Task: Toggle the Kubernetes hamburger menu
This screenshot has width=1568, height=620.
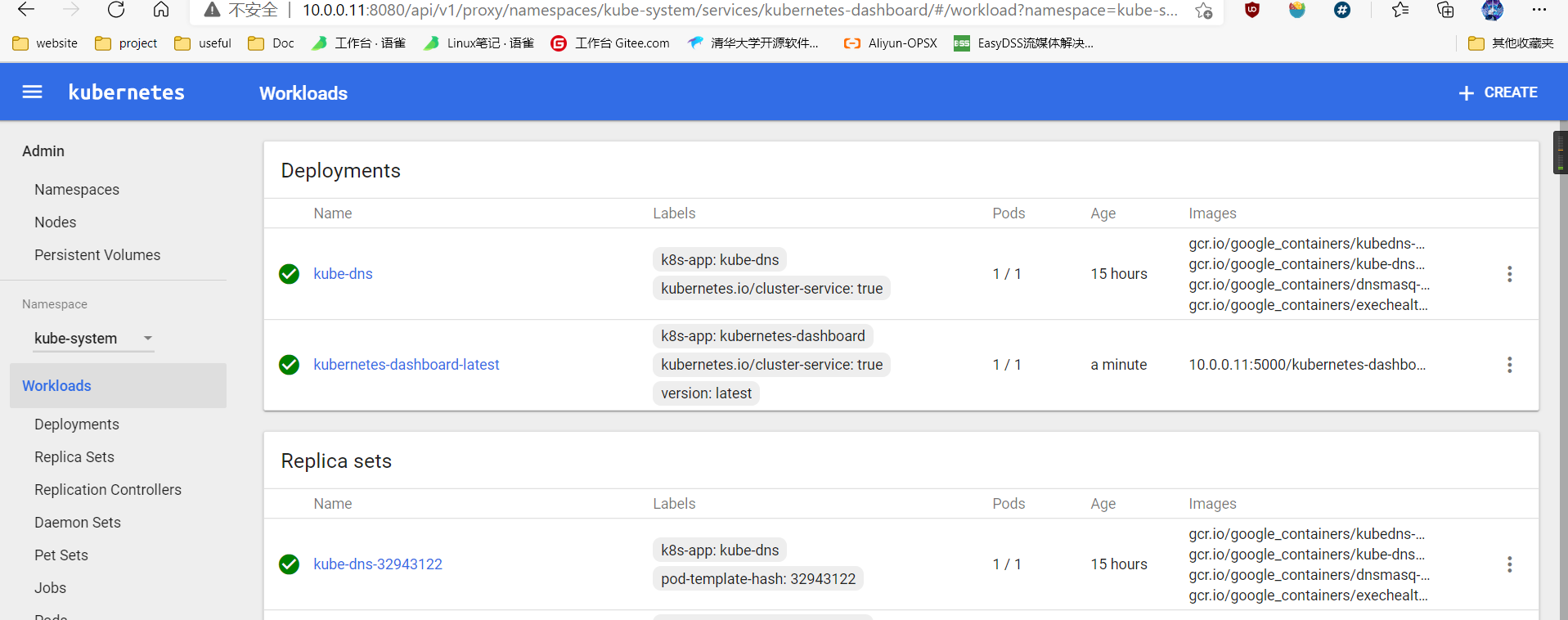Action: pyautogui.click(x=32, y=92)
